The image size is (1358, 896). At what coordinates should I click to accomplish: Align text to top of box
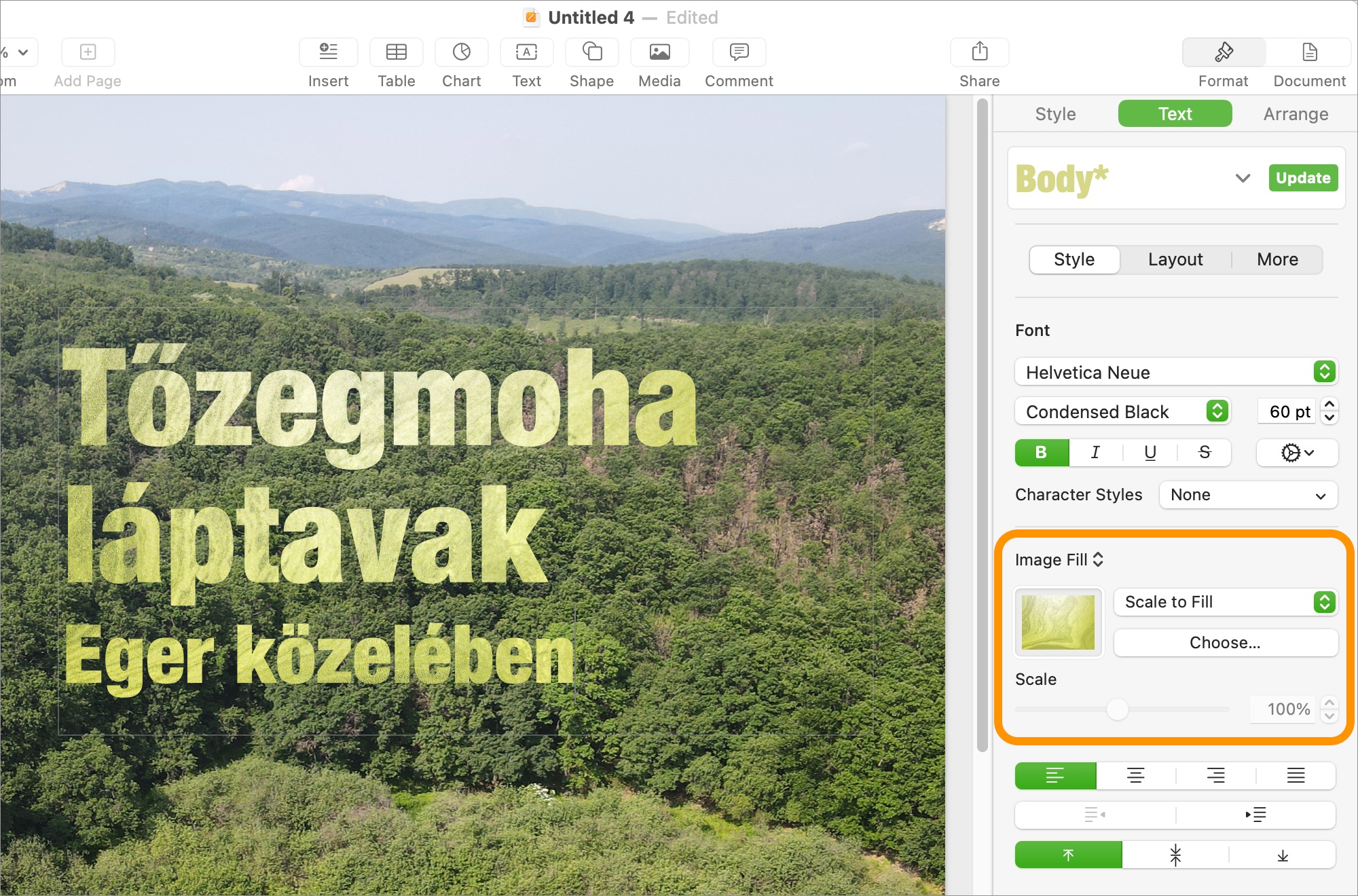coord(1068,855)
